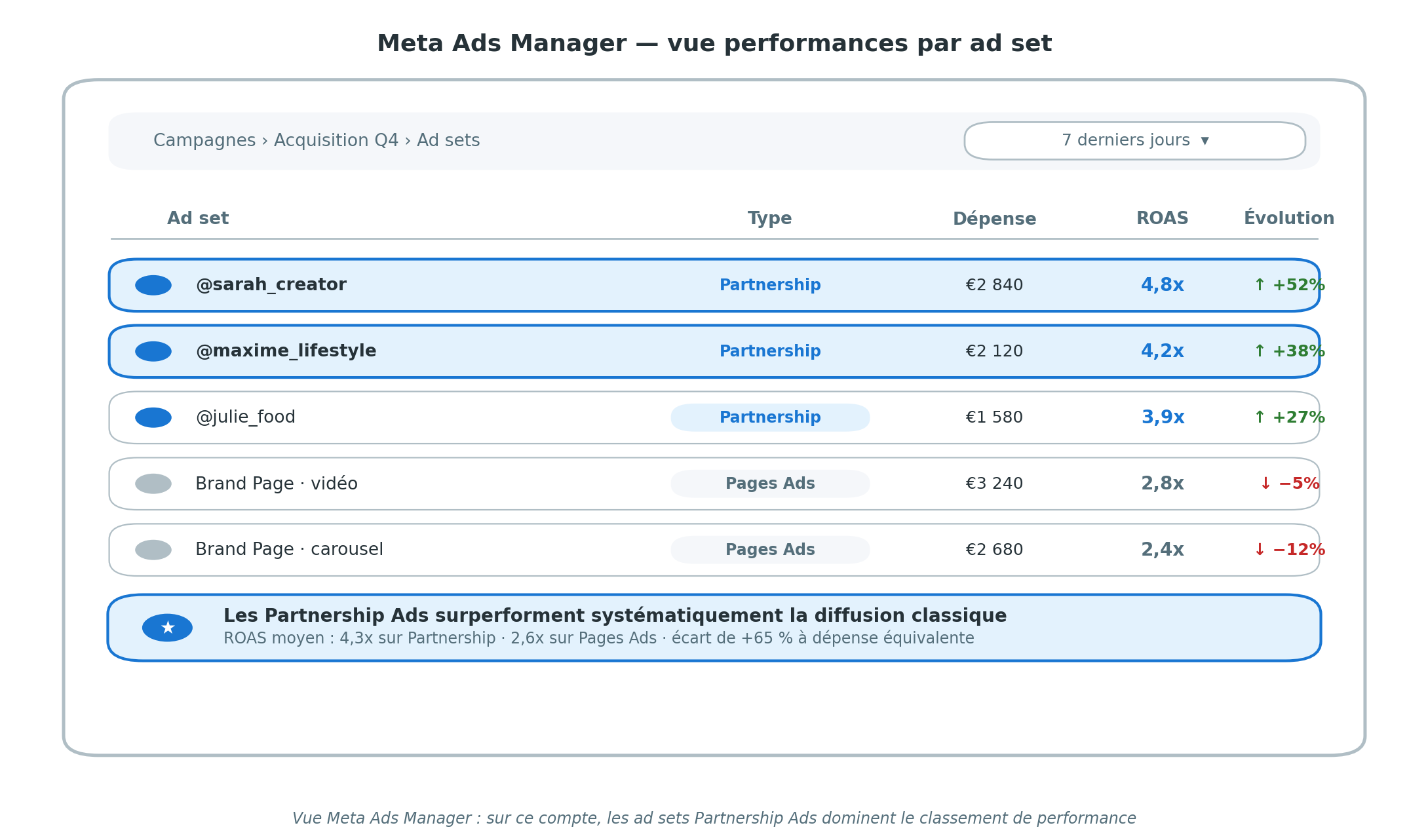Click the Partnership label in the @maxime_lifestyle row
Image resolution: width=1428 pixels, height=840 pixels.
click(770, 351)
